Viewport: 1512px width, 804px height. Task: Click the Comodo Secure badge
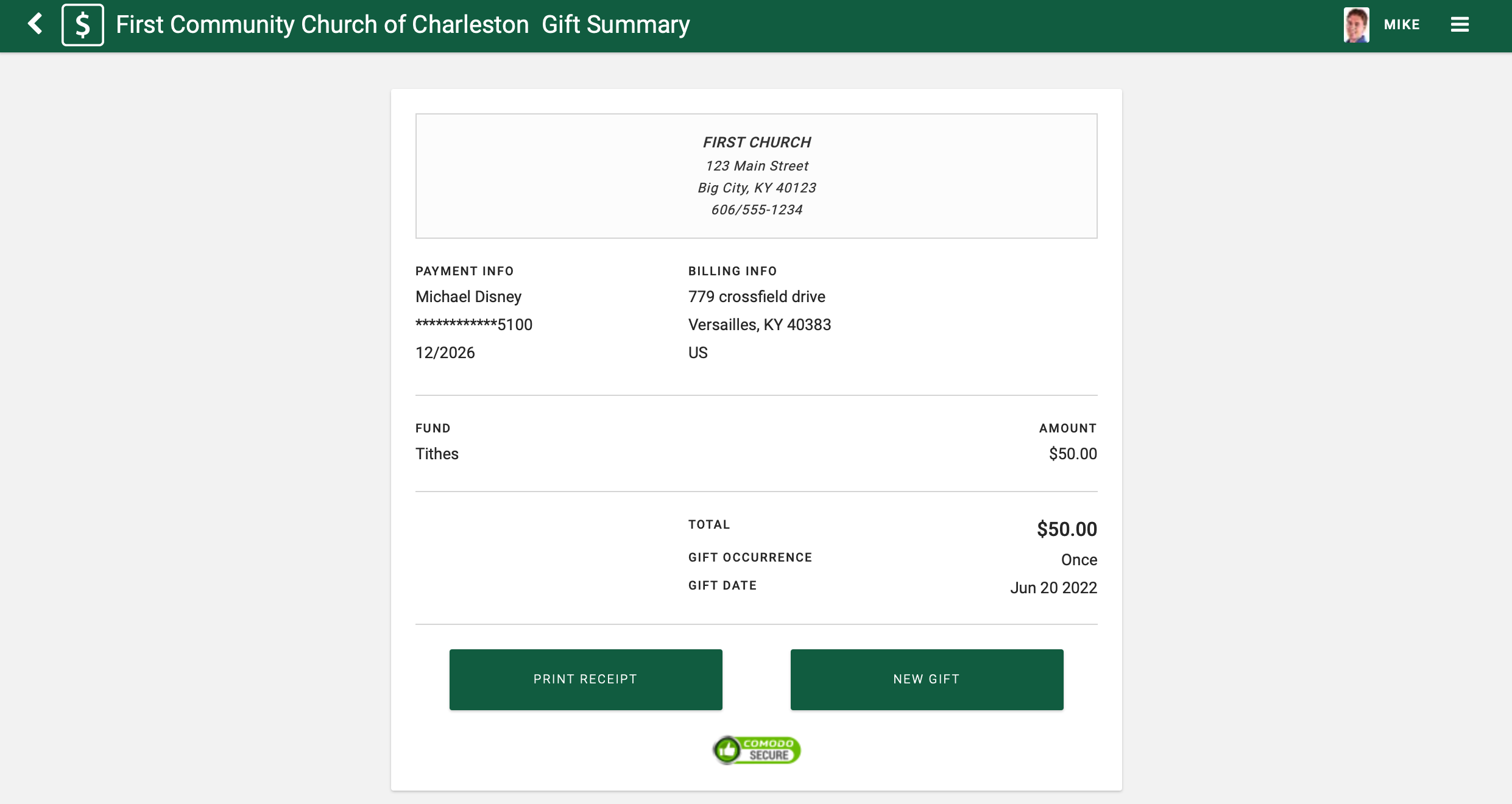pyautogui.click(x=757, y=750)
